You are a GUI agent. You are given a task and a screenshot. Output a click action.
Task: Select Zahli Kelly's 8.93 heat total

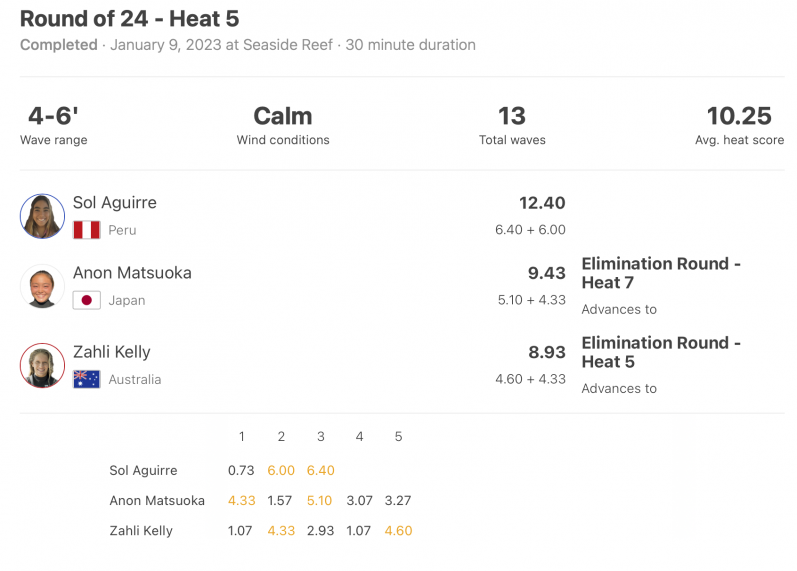546,352
